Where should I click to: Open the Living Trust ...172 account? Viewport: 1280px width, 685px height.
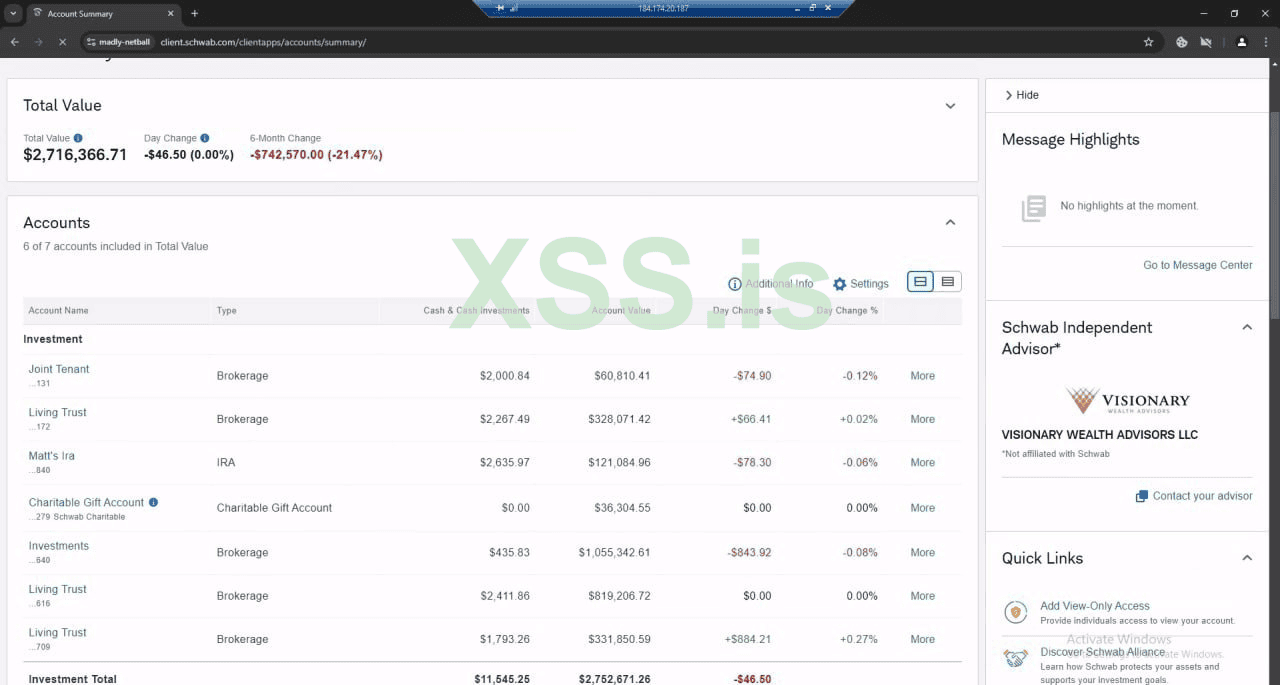click(x=57, y=412)
